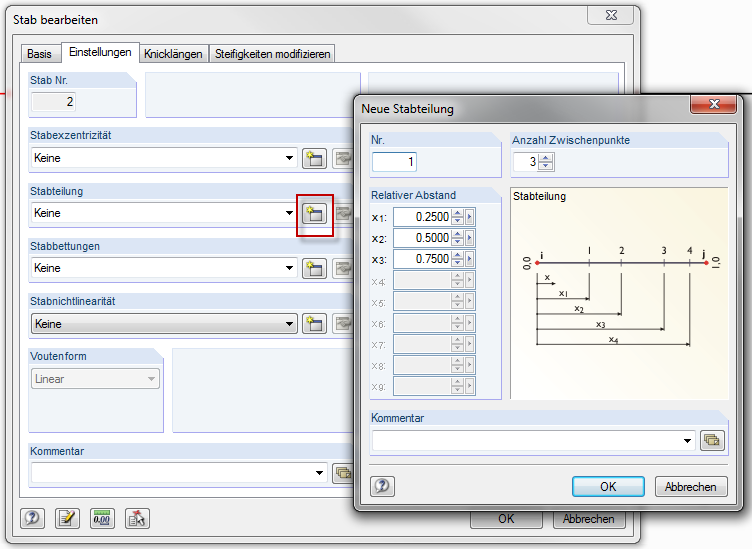Click the 0.00 units and decimals icon
Viewport: 752px width, 549px height.
click(102, 518)
